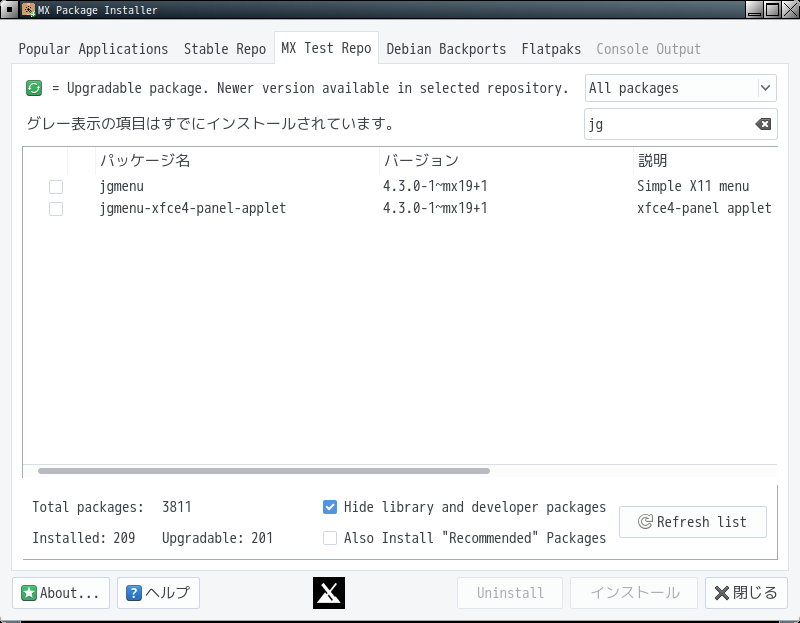Click the Uninstall button
This screenshot has height=623, width=800.
pos(510,593)
